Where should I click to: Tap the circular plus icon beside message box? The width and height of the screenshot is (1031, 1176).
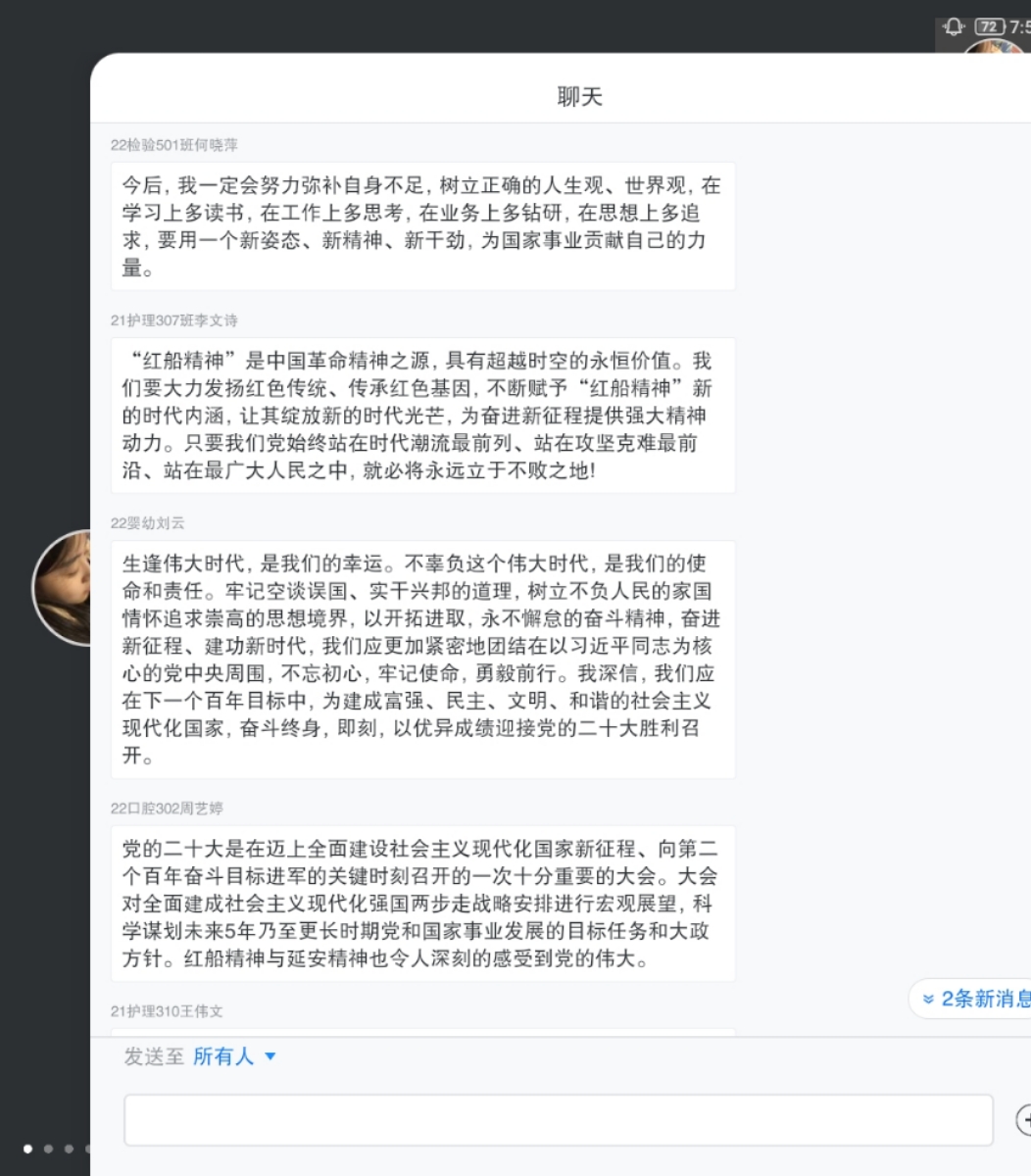pos(1023,1119)
